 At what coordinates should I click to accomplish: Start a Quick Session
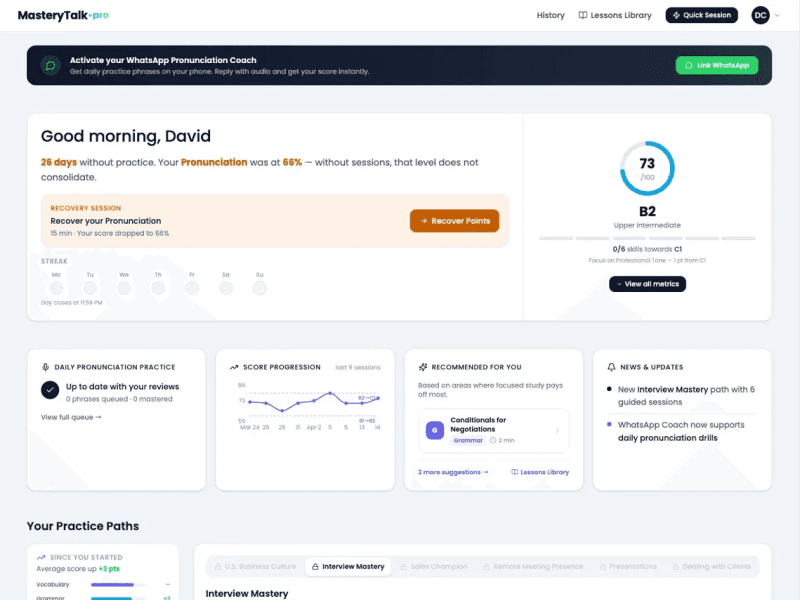pos(702,15)
